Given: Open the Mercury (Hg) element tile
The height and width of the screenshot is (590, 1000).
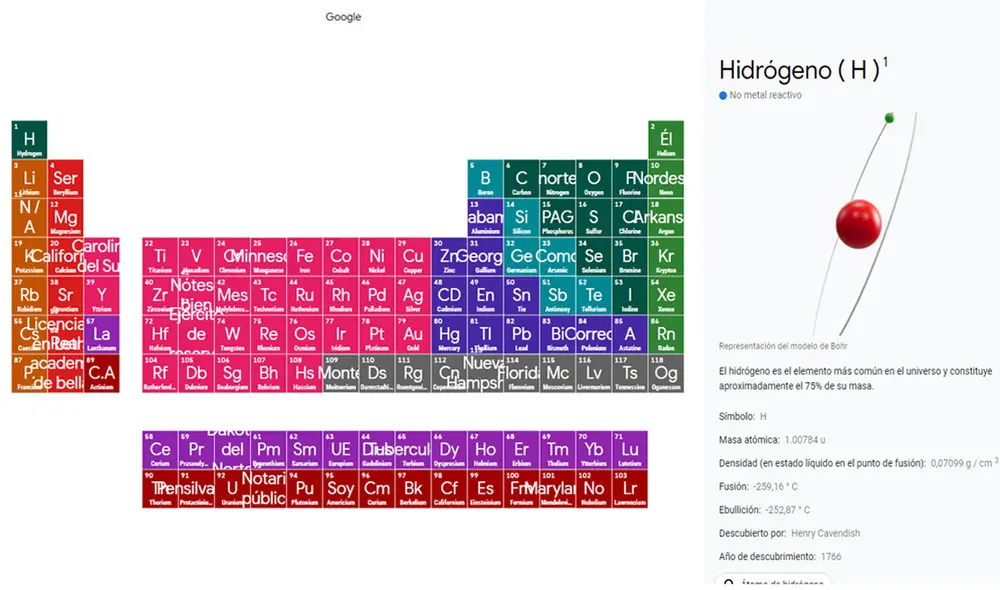Looking at the screenshot, I should coord(449,335).
